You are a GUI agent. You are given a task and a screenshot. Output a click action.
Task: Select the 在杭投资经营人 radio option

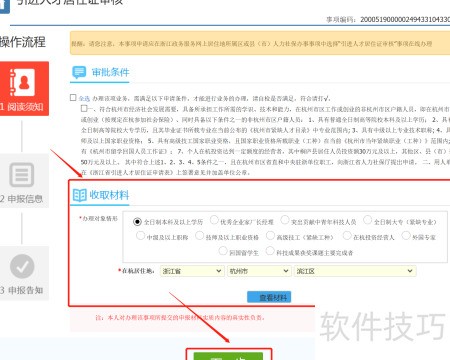pyautogui.click(x=347, y=236)
